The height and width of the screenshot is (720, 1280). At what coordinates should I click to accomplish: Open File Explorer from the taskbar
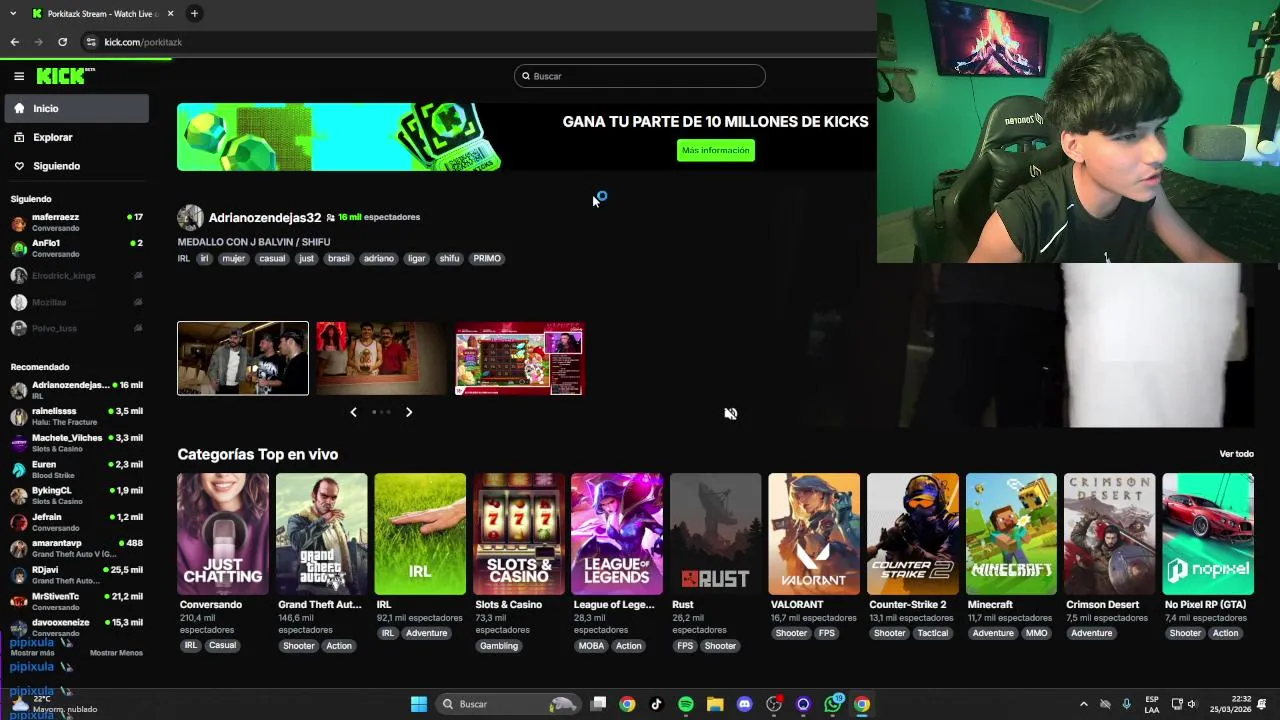click(715, 704)
